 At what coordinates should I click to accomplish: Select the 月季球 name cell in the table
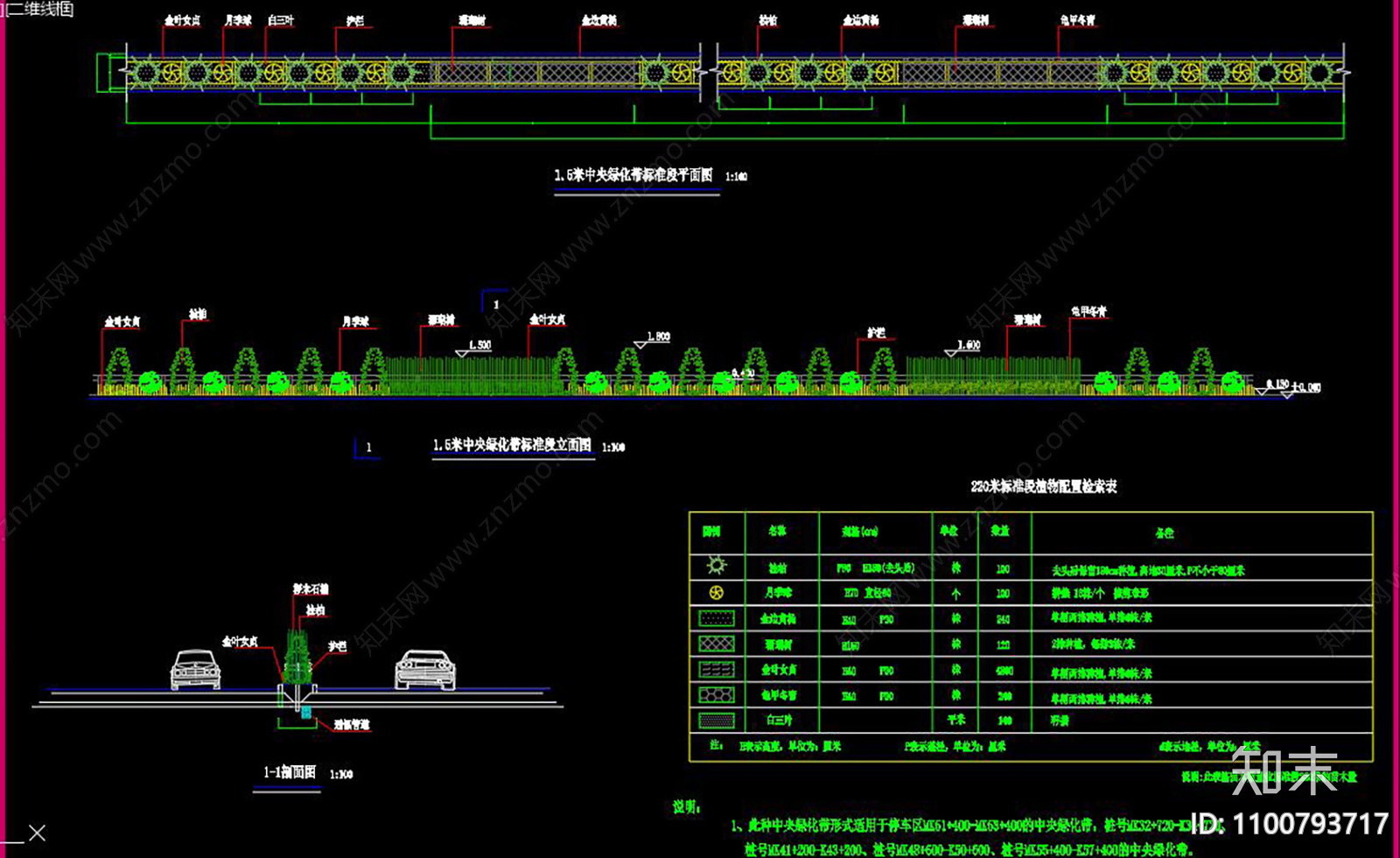tap(778, 593)
